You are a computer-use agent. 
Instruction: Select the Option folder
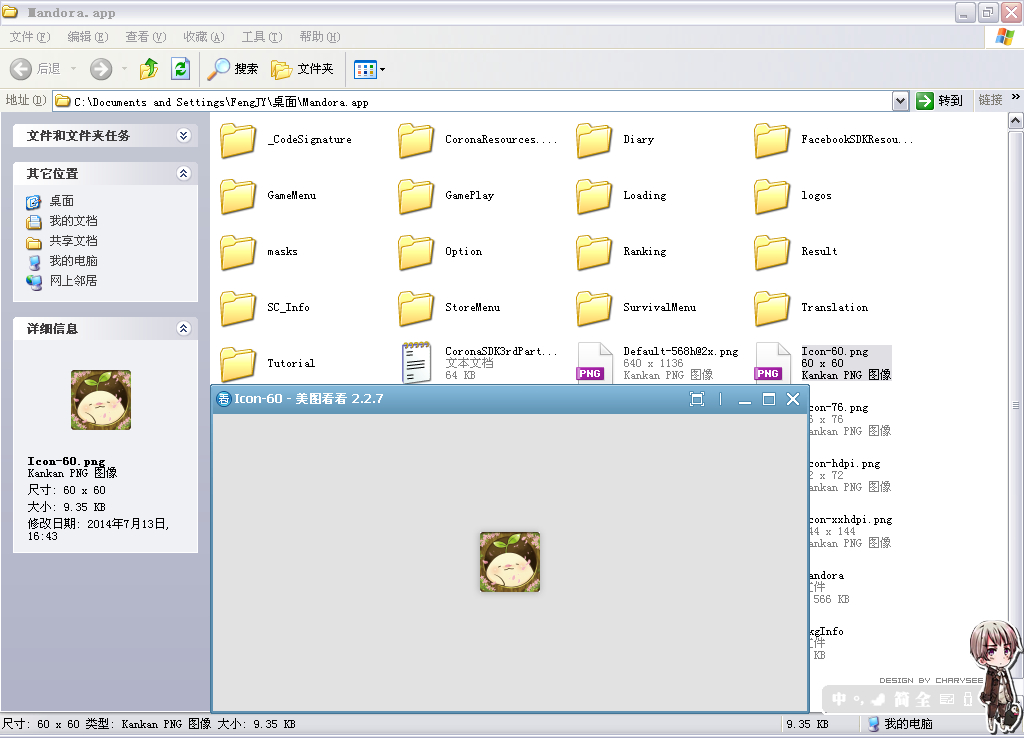[x=440, y=251]
